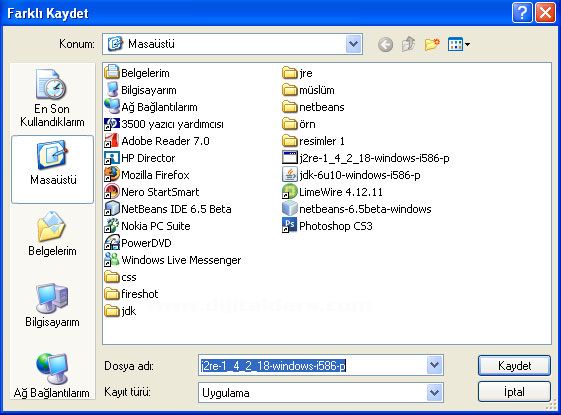Select LimeWire 4.12.11 shortcut
Image resolution: width=561 pixels, height=415 pixels.
[332, 192]
